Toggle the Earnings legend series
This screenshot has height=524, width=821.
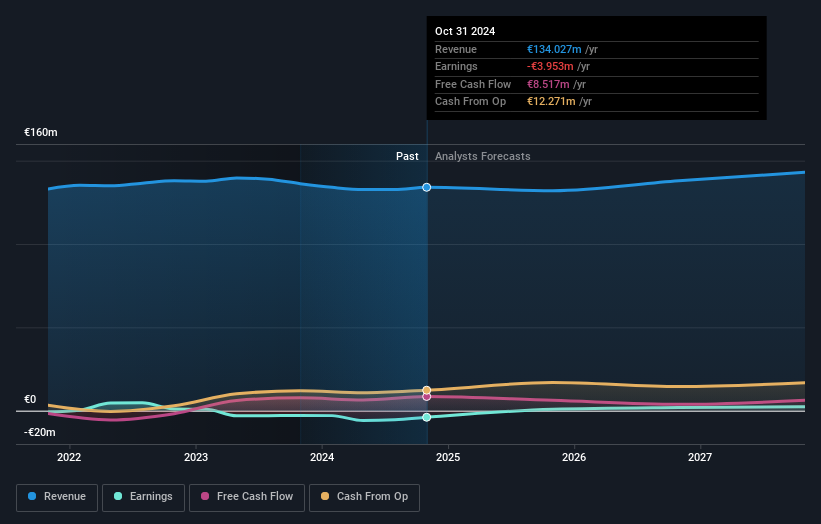tap(143, 497)
